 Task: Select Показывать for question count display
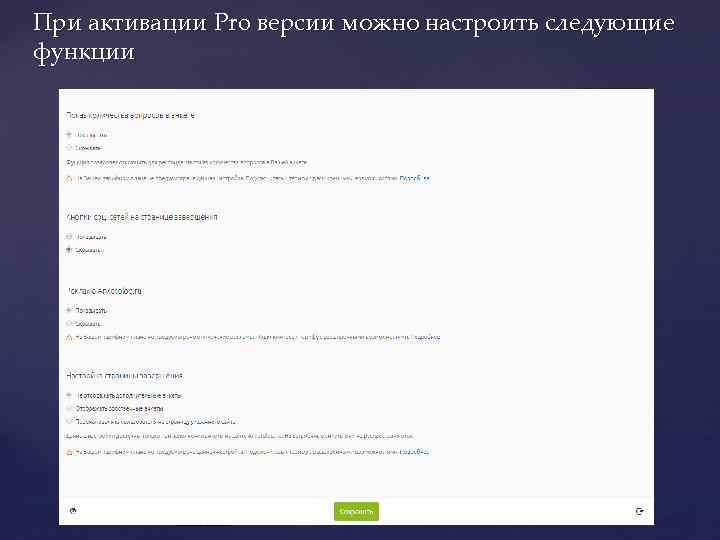point(69,135)
